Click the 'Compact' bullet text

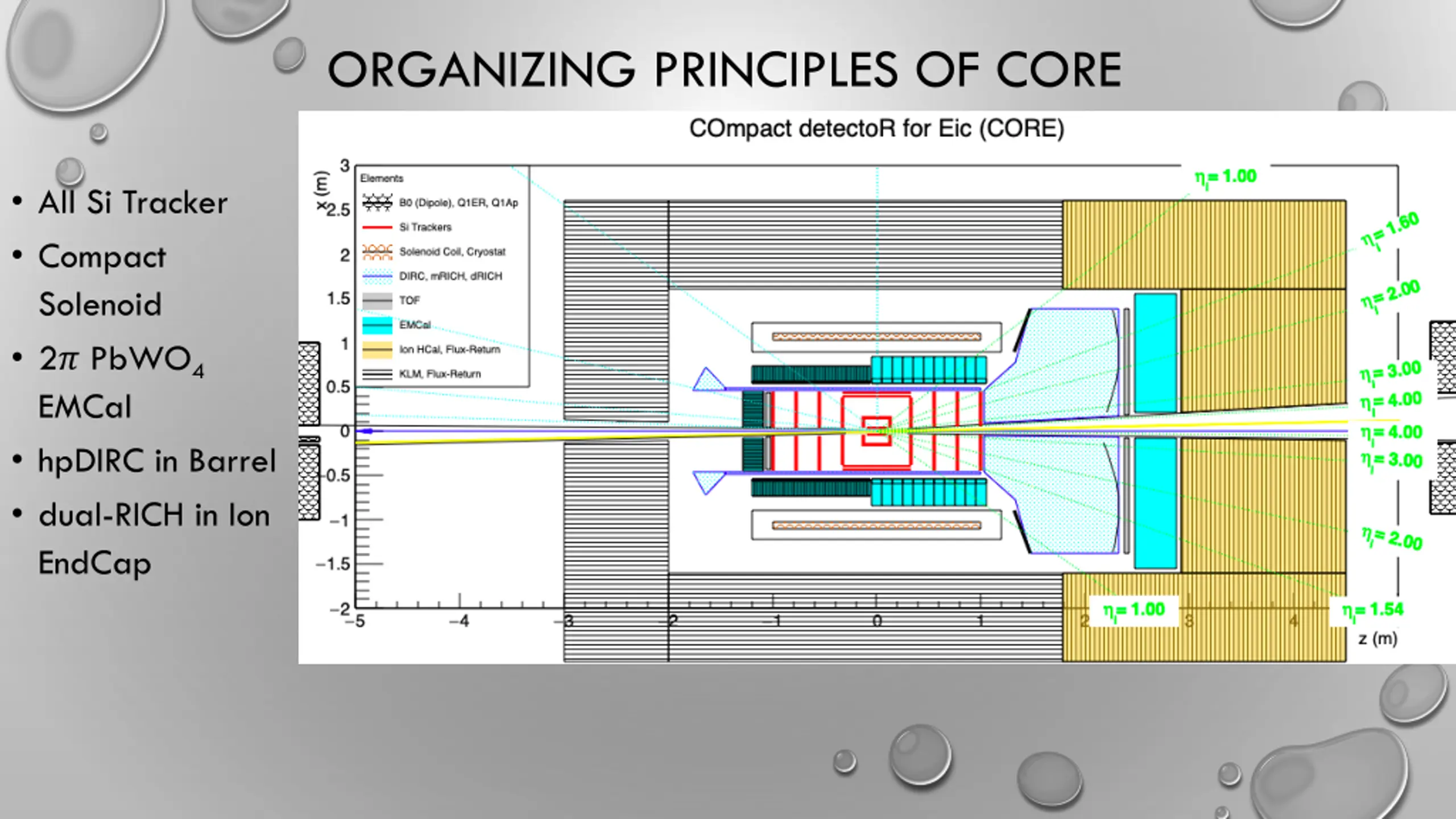102,257
